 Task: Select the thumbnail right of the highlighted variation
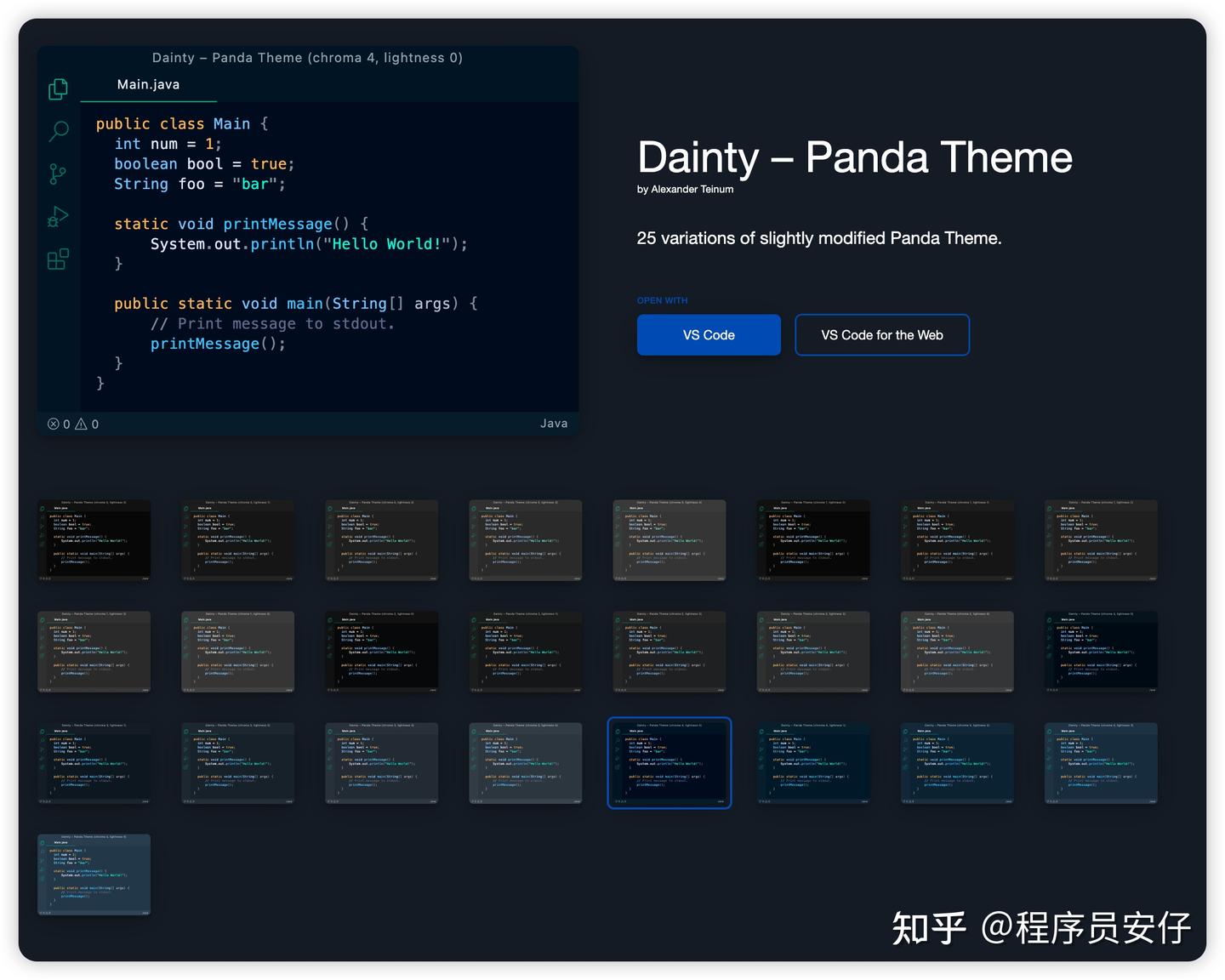coord(812,763)
